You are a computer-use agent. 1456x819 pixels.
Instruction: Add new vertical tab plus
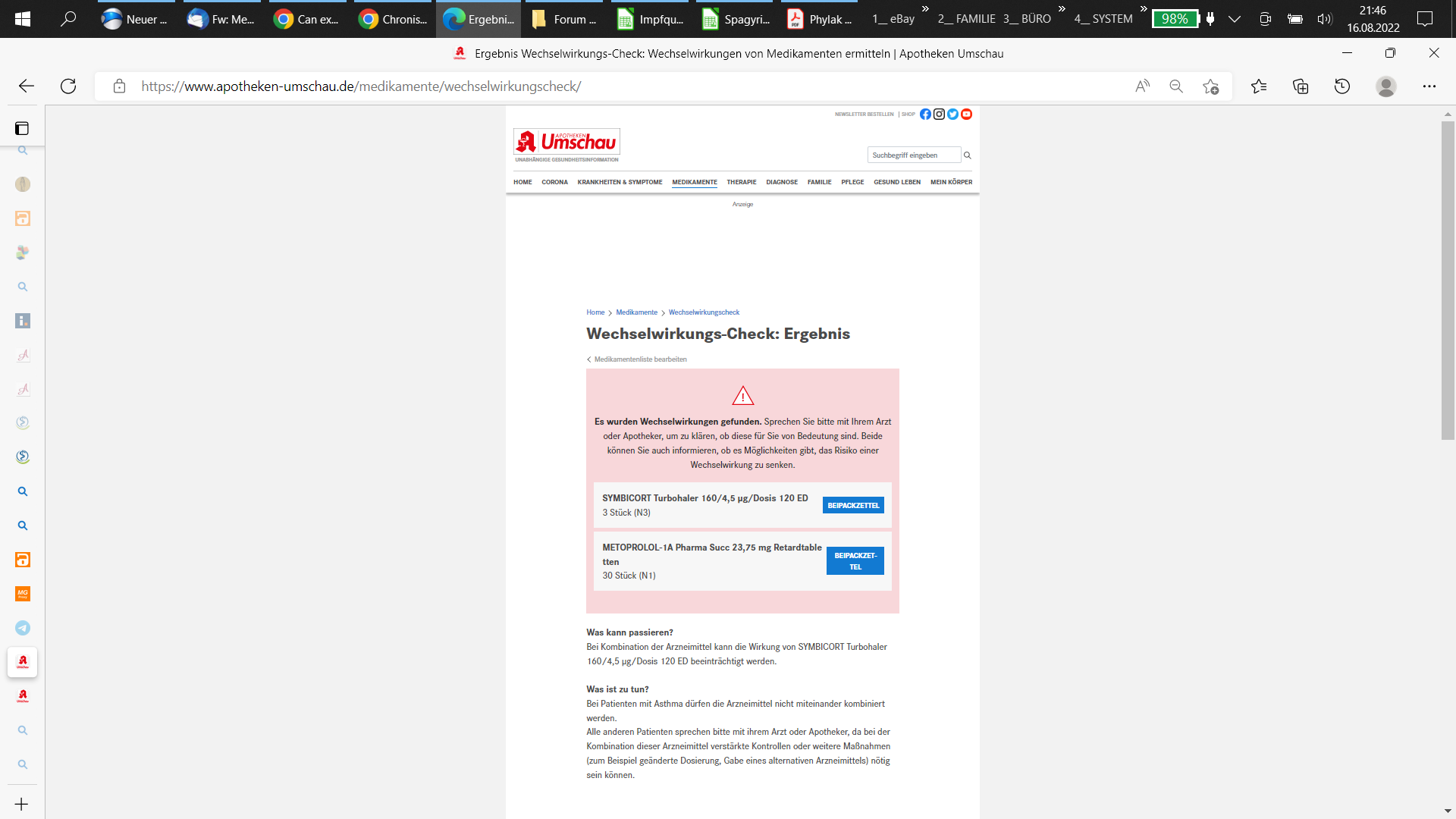[22, 805]
